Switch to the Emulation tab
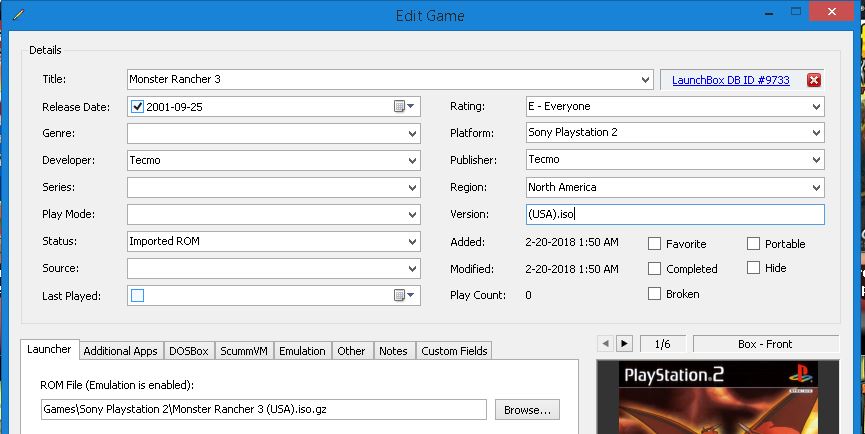Viewport: 865px width, 434px height. coord(302,351)
